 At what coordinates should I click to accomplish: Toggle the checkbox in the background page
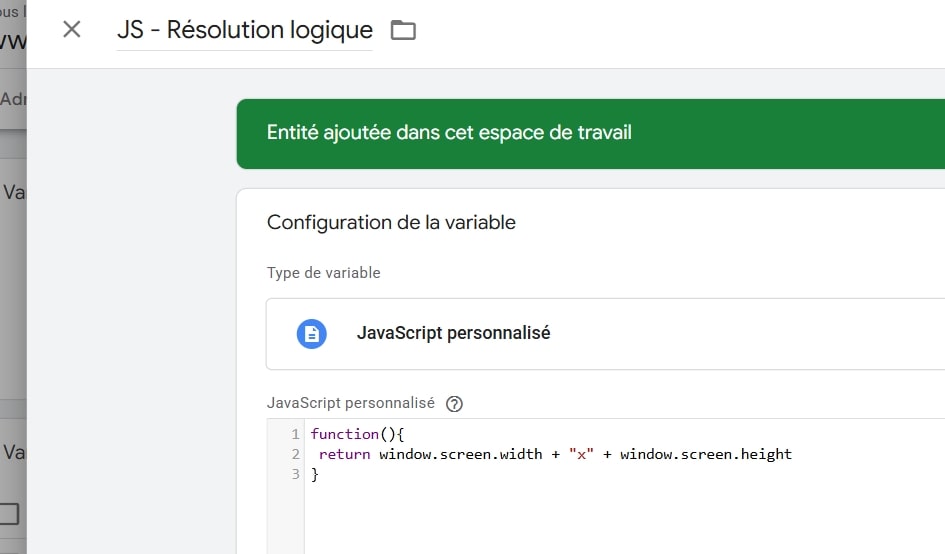tap(9, 514)
